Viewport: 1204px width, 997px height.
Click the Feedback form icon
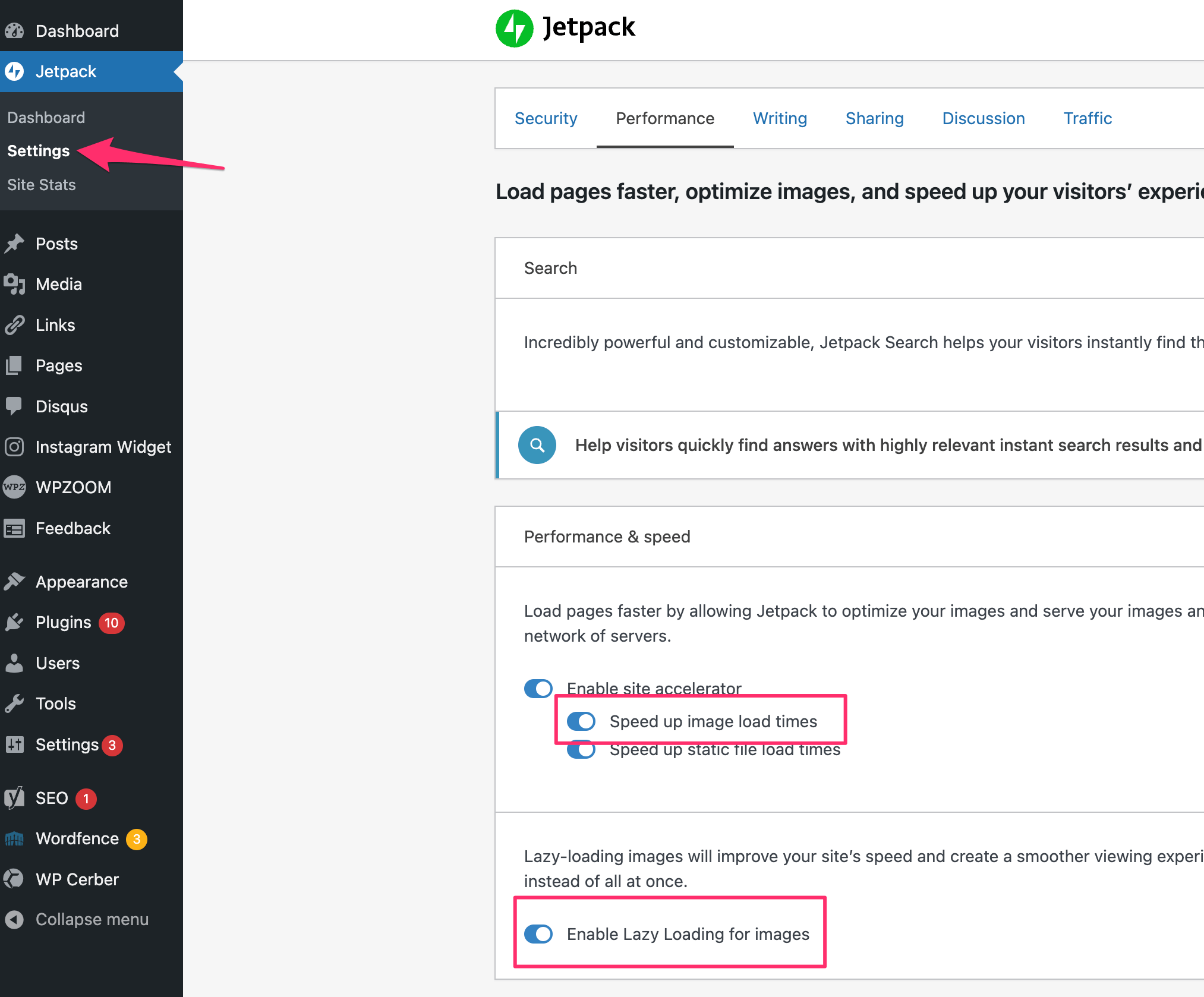coord(14,528)
